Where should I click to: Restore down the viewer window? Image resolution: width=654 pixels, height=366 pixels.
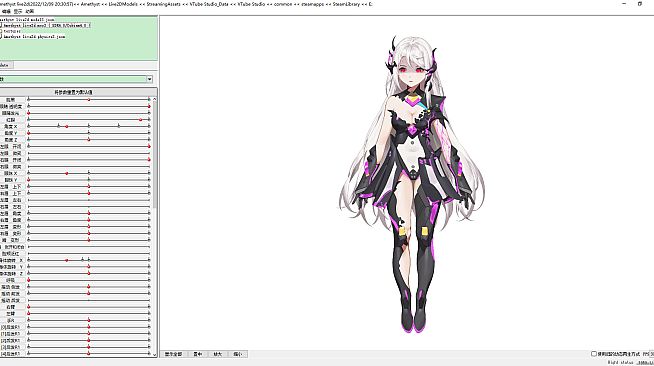(x=640, y=4)
